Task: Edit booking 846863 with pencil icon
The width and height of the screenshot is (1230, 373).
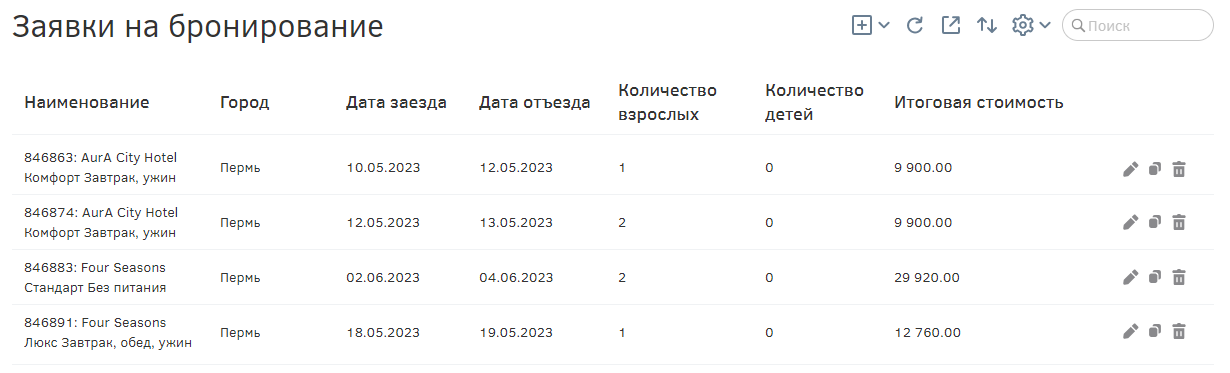Action: point(1130,169)
